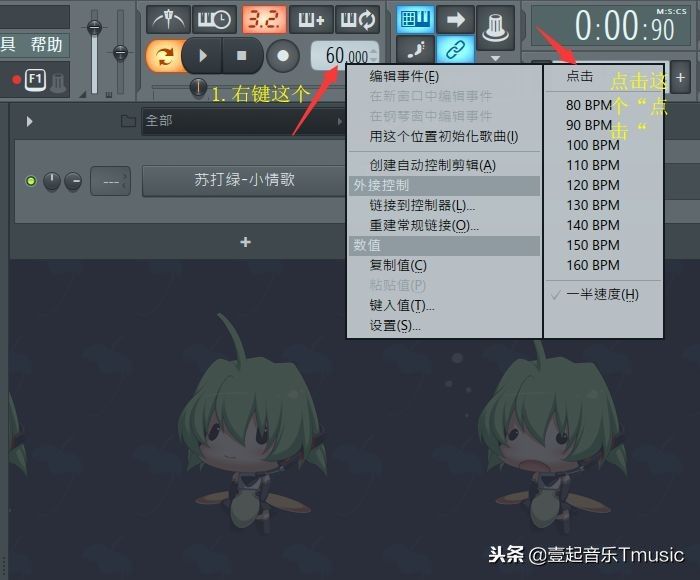700x580 pixels.
Task: Choose 用这个位置初始化歌曲(I)
Action: (444, 136)
